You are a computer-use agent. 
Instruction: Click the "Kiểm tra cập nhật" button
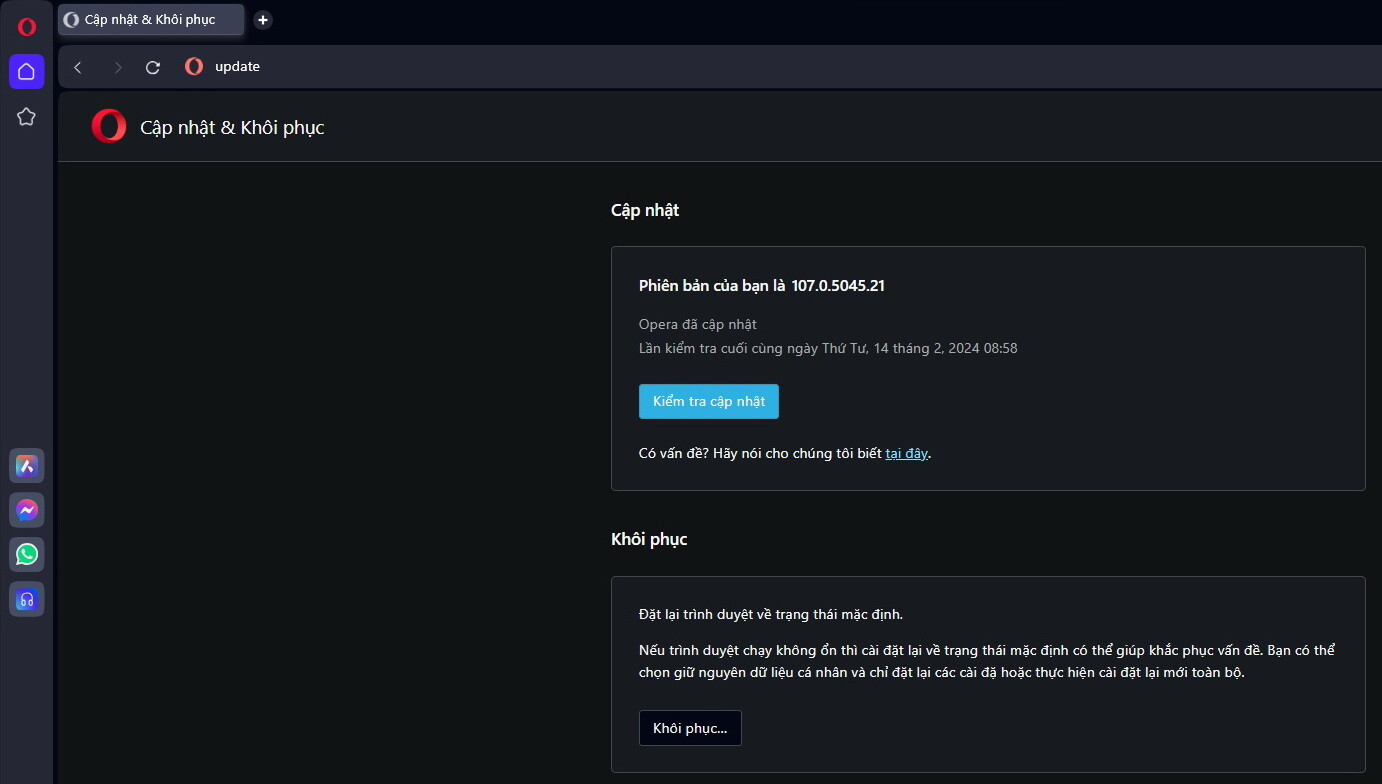point(709,401)
